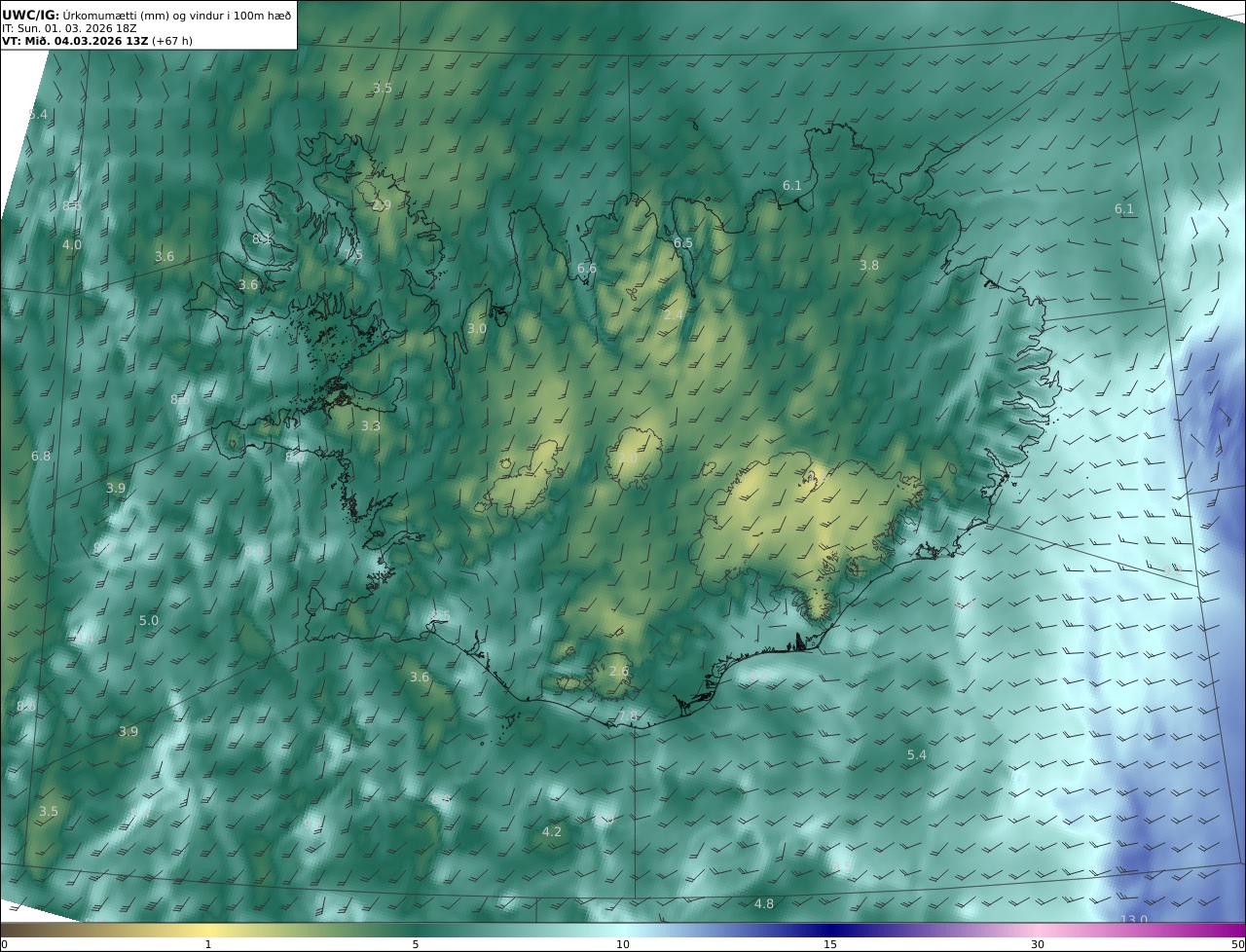Click the 6.6 value label
Image resolution: width=1246 pixels, height=952 pixels.
587,269
